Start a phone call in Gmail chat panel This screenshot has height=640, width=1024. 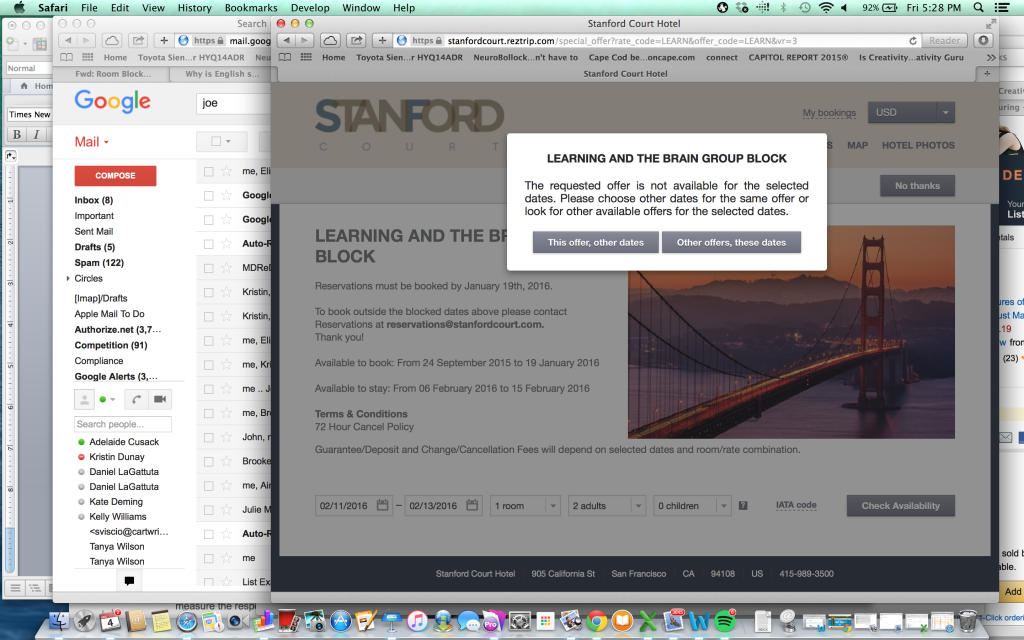click(136, 399)
